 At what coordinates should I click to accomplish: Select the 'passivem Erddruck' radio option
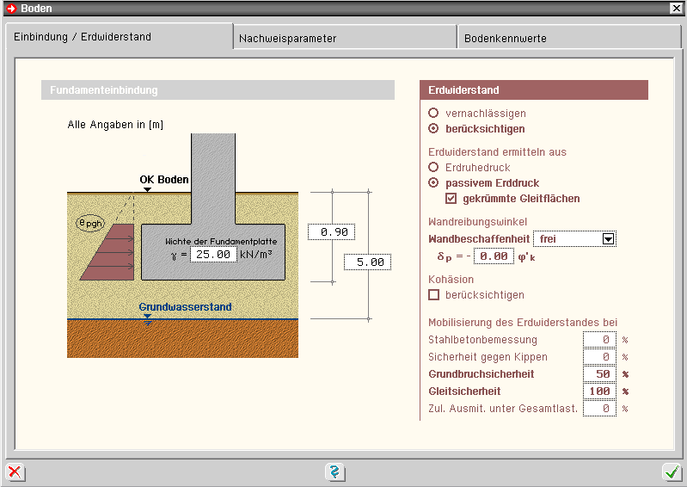click(x=433, y=183)
